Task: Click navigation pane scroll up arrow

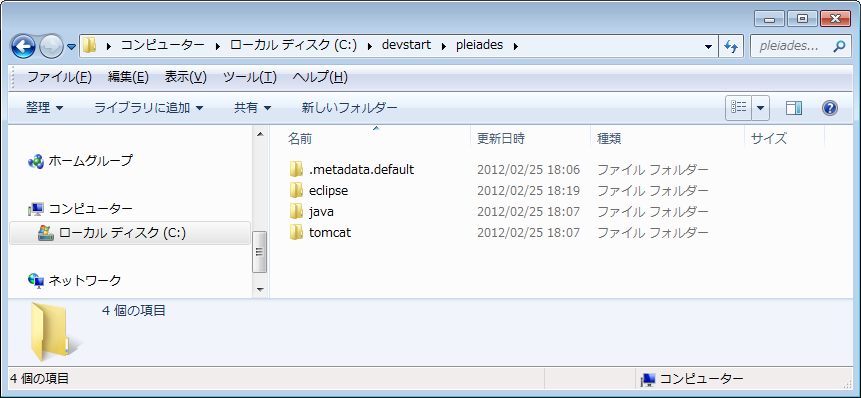Action: pyautogui.click(x=260, y=133)
